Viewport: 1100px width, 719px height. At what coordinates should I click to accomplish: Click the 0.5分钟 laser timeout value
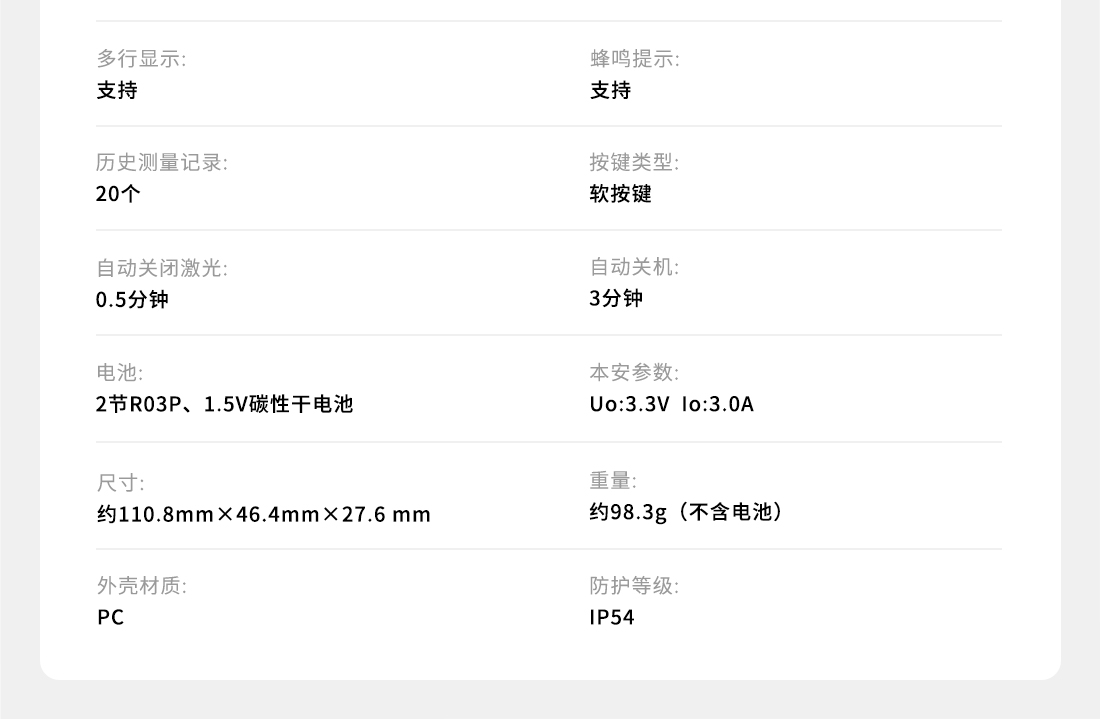coord(132,300)
